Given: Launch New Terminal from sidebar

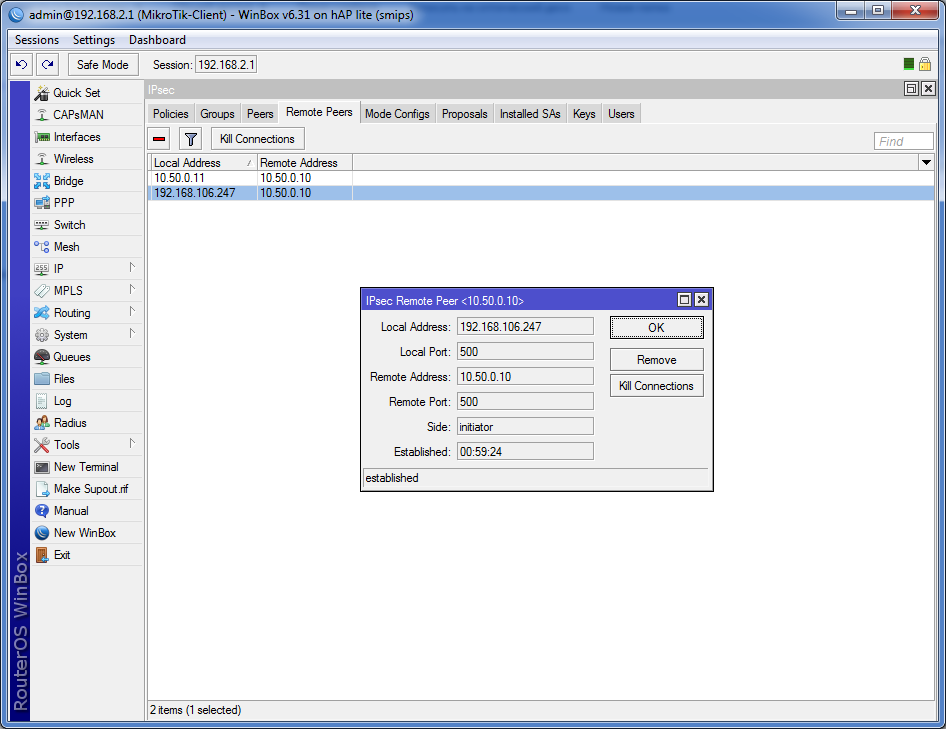Looking at the screenshot, I should click(87, 466).
